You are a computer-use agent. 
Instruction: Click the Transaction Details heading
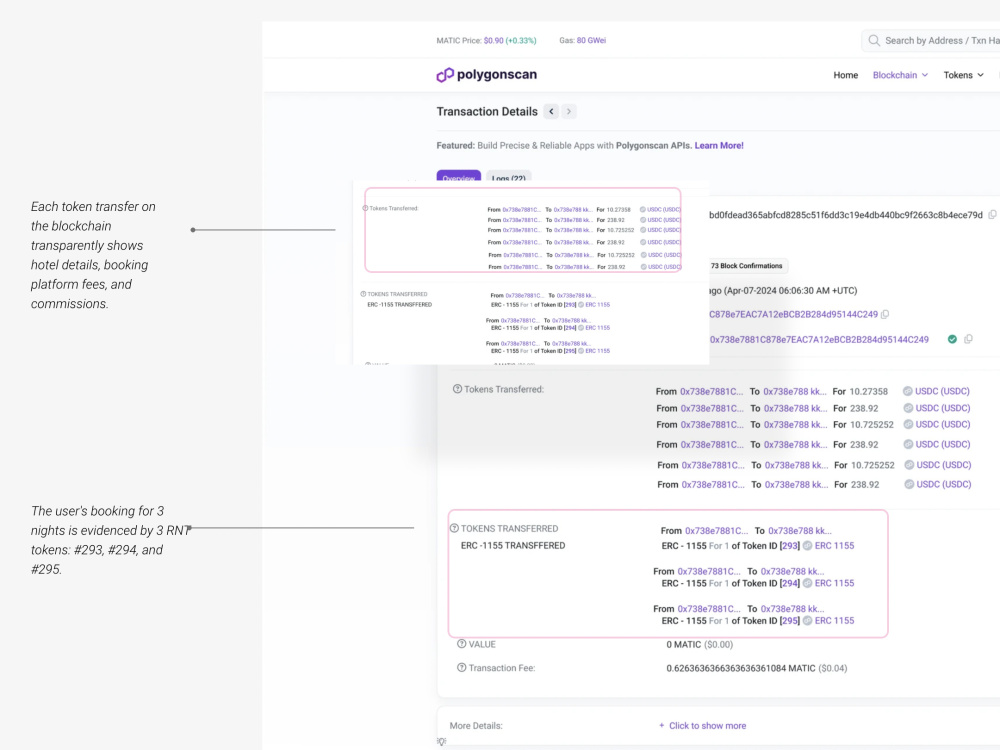[x=487, y=112]
